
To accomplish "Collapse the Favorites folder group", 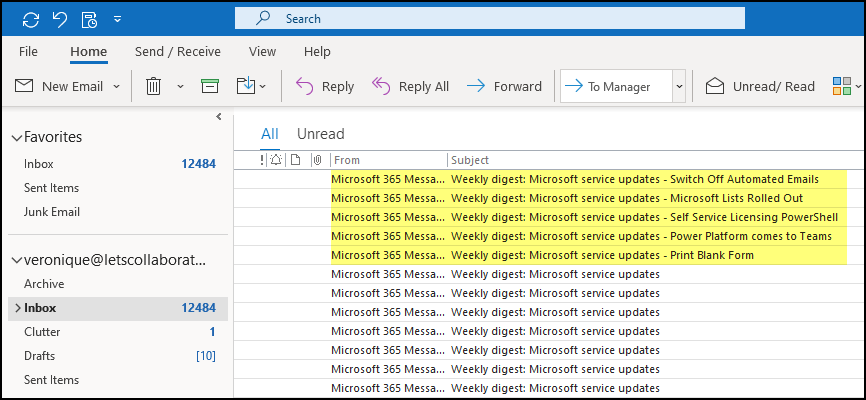I will coord(15,137).
